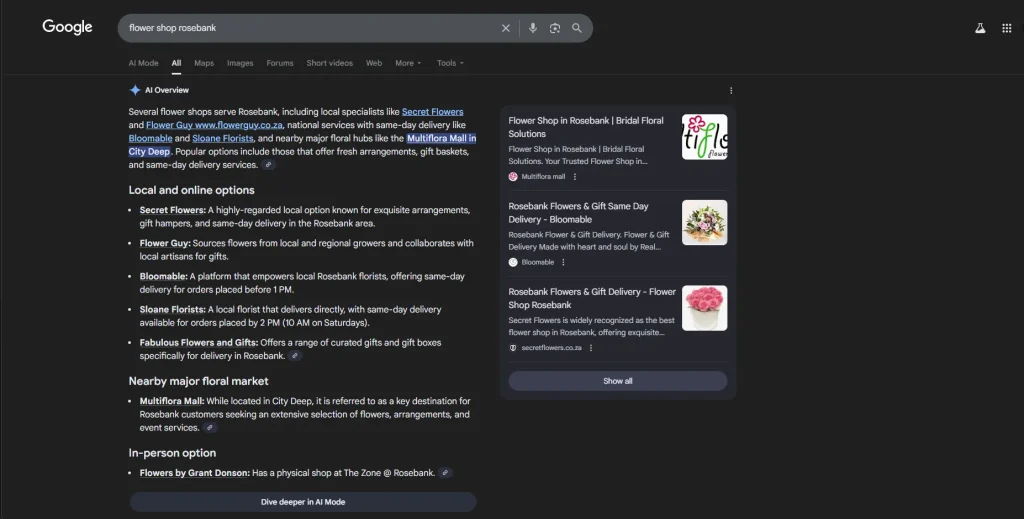Viewport: 1024px width, 519px height.
Task: Click the magnifying glass search button
Action: pyautogui.click(x=577, y=28)
